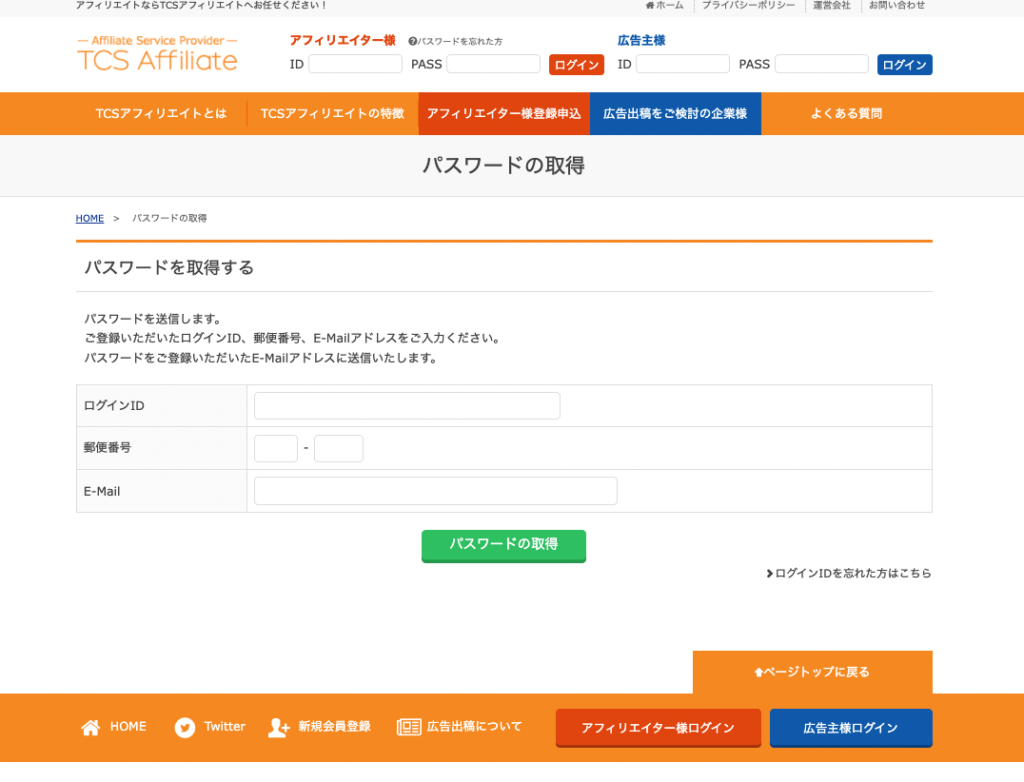Open the ログインIDを忘れた方はこちら link
This screenshot has height=782, width=1024.
849,573
